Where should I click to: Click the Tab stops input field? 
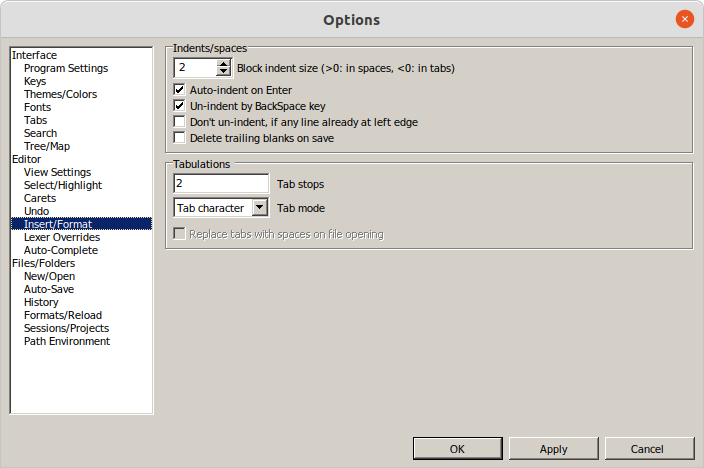coord(221,184)
